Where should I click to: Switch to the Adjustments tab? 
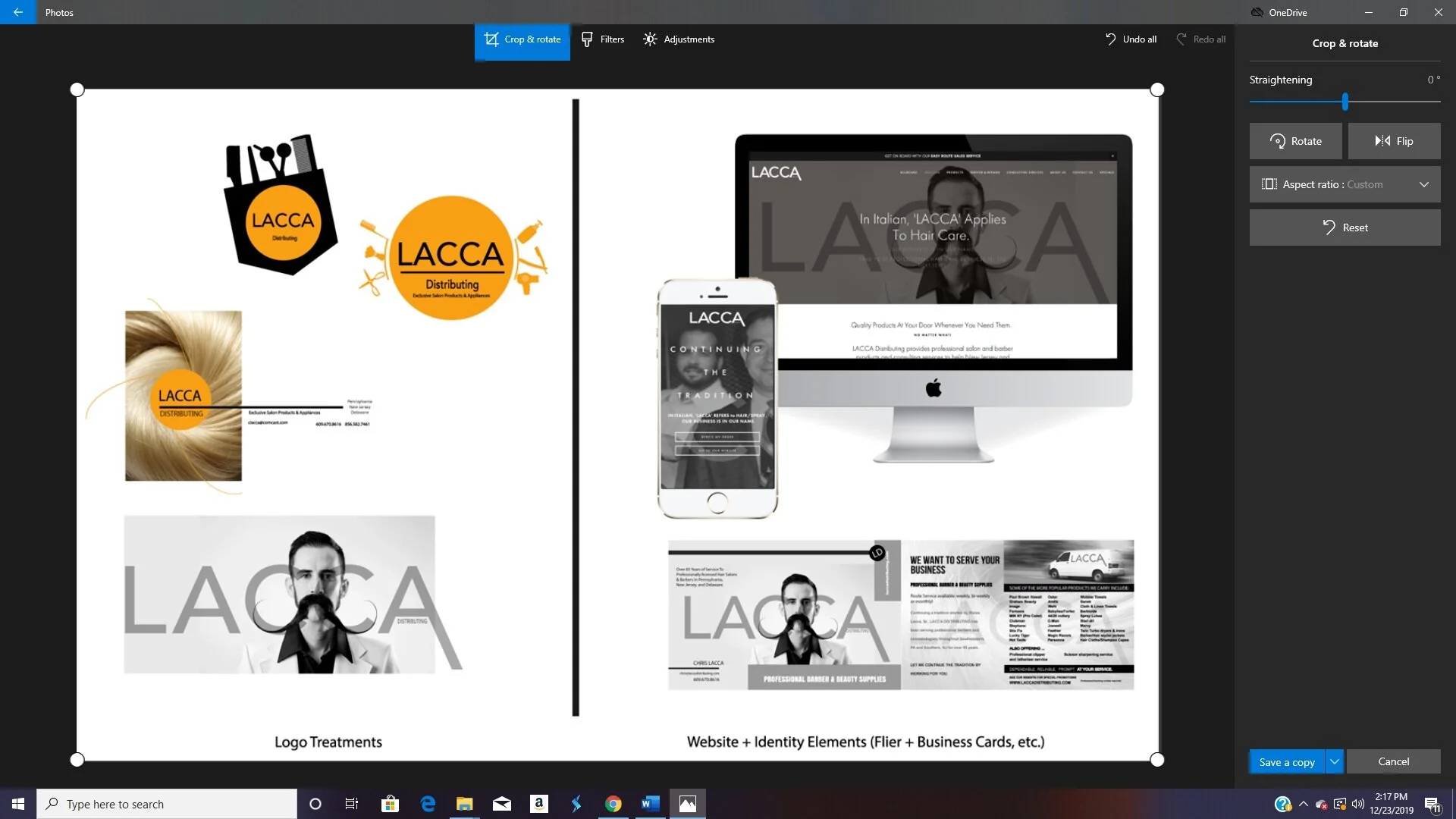679,39
